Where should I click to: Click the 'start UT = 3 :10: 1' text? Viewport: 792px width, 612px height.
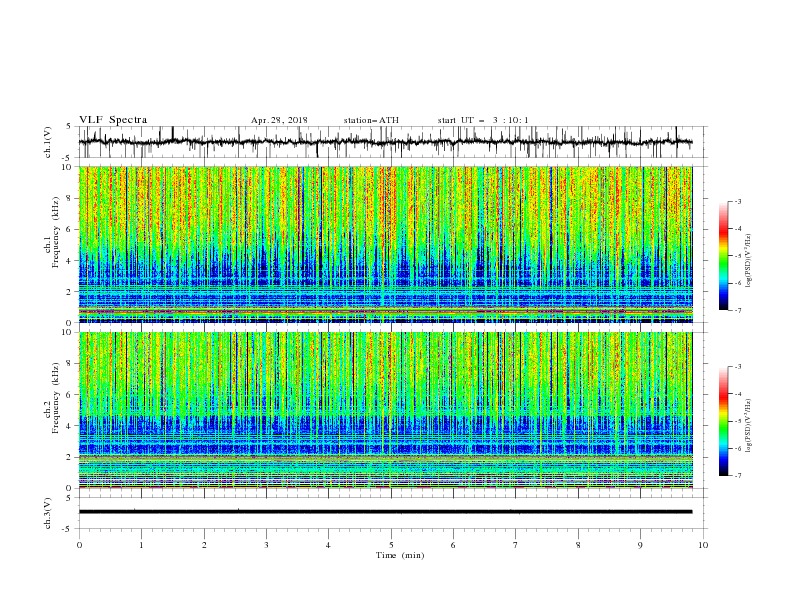(483, 120)
